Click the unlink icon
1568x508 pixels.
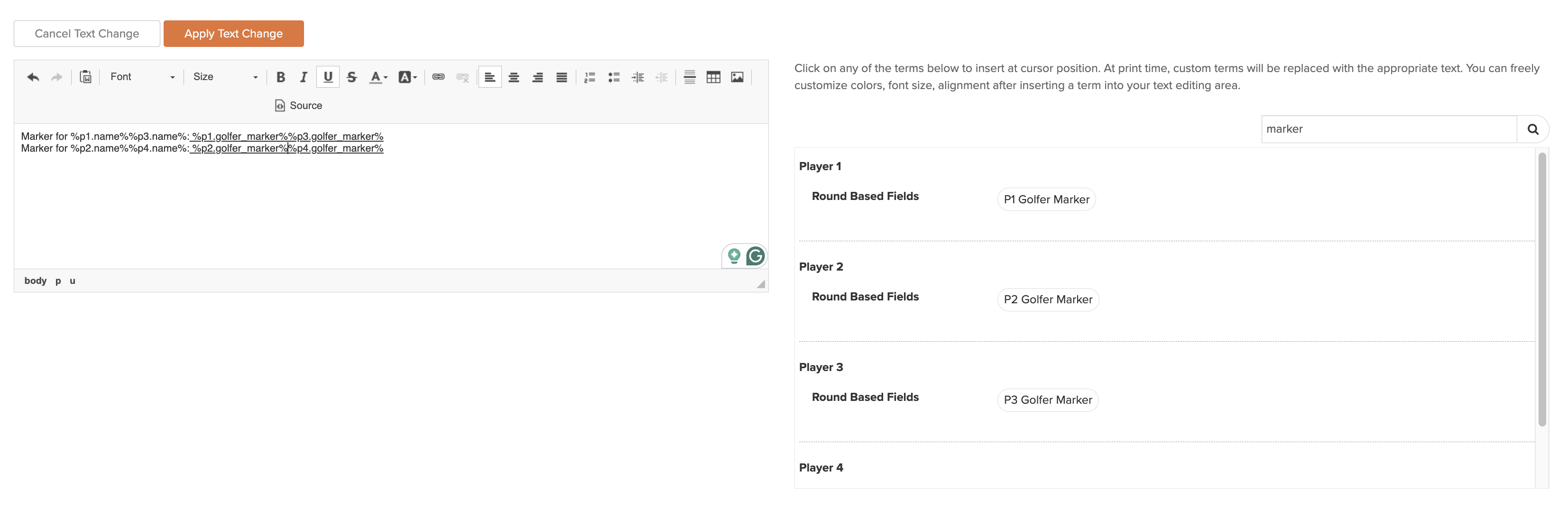pos(462,77)
